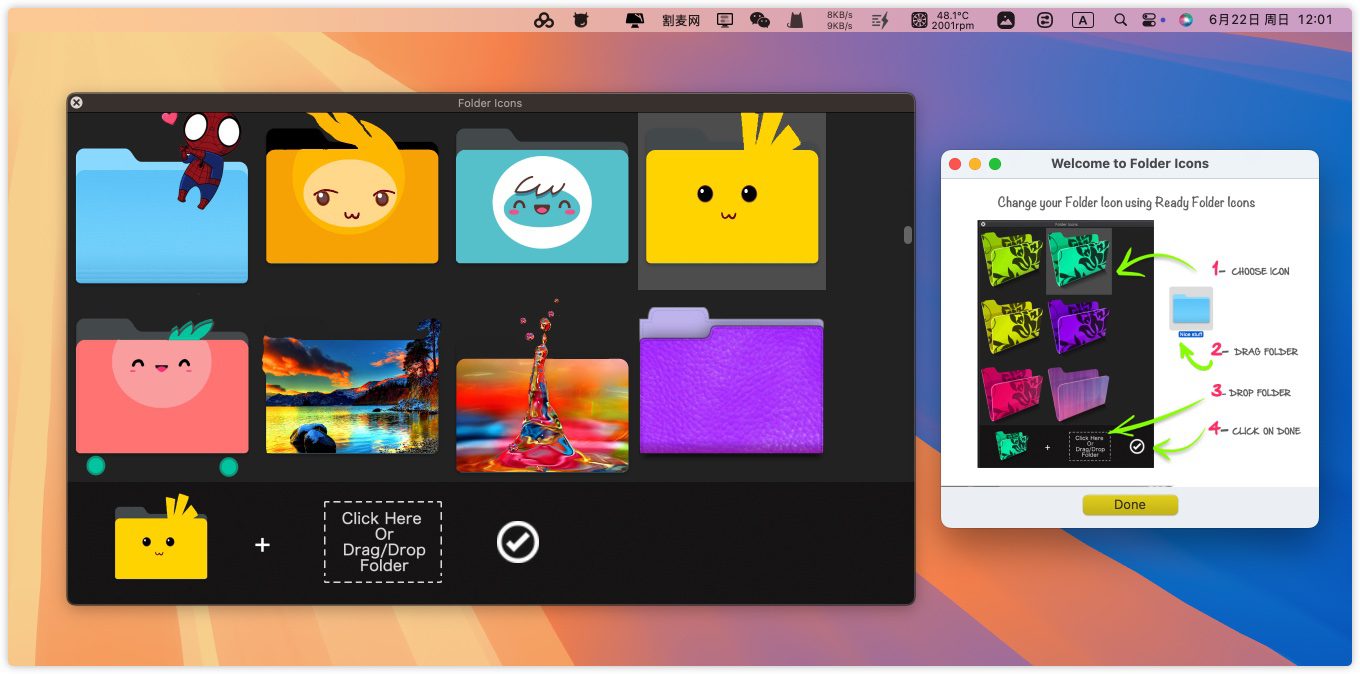Open Spotlight search in menu bar

(x=1120, y=20)
